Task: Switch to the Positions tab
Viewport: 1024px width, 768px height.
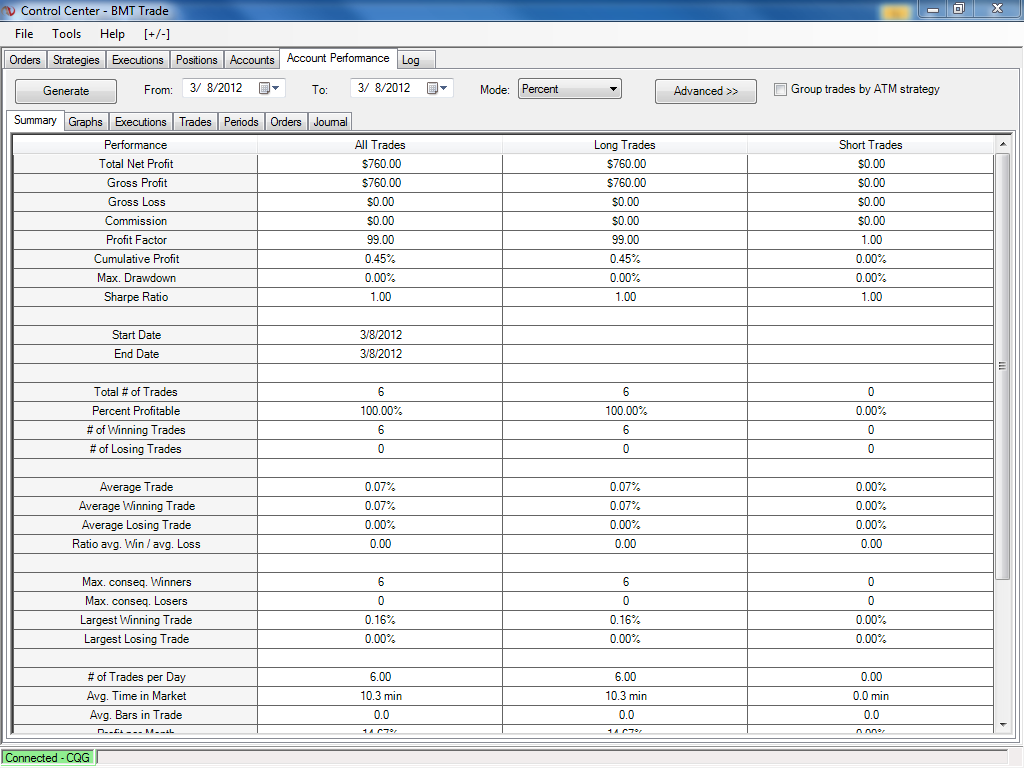Action: tap(197, 59)
